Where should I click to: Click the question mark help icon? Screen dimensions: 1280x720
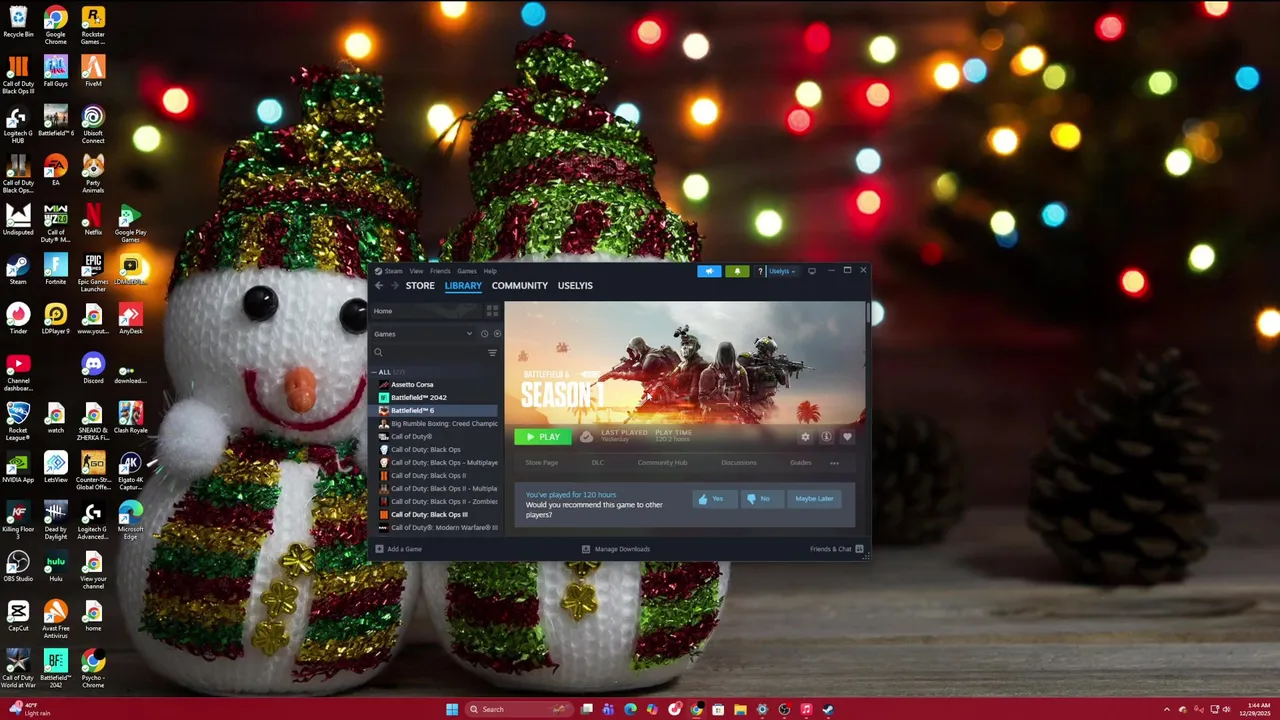click(x=760, y=271)
